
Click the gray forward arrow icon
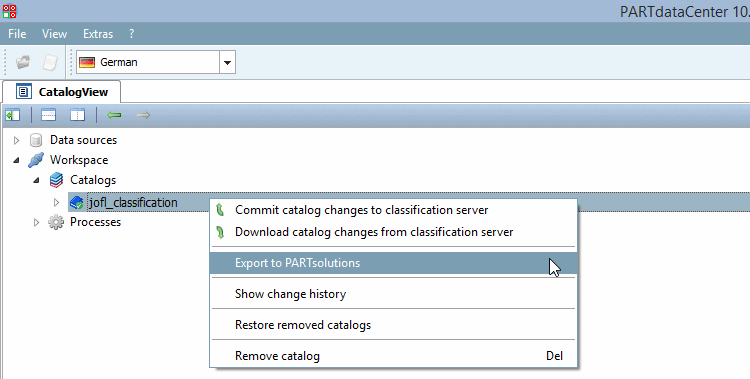(143, 115)
